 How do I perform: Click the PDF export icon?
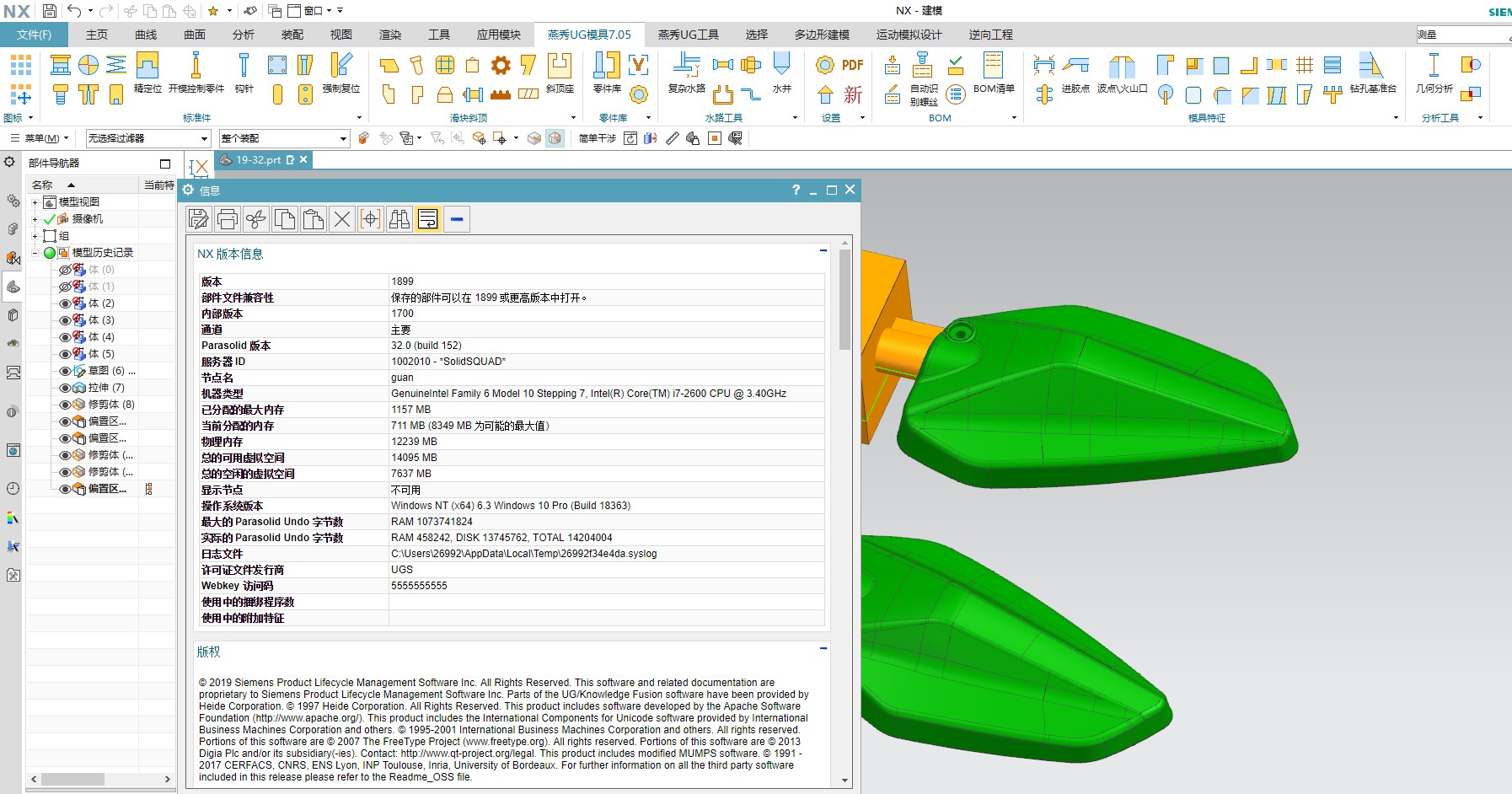[x=852, y=65]
